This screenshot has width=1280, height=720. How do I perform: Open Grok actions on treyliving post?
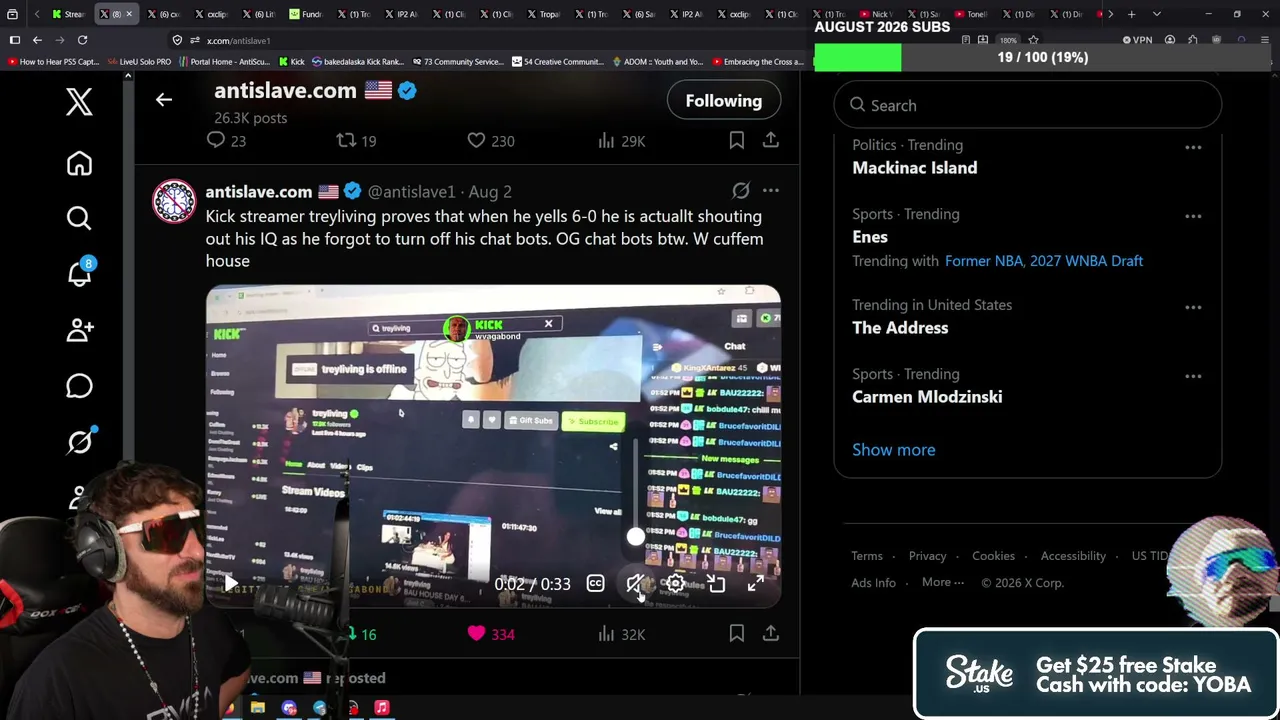[740, 190]
